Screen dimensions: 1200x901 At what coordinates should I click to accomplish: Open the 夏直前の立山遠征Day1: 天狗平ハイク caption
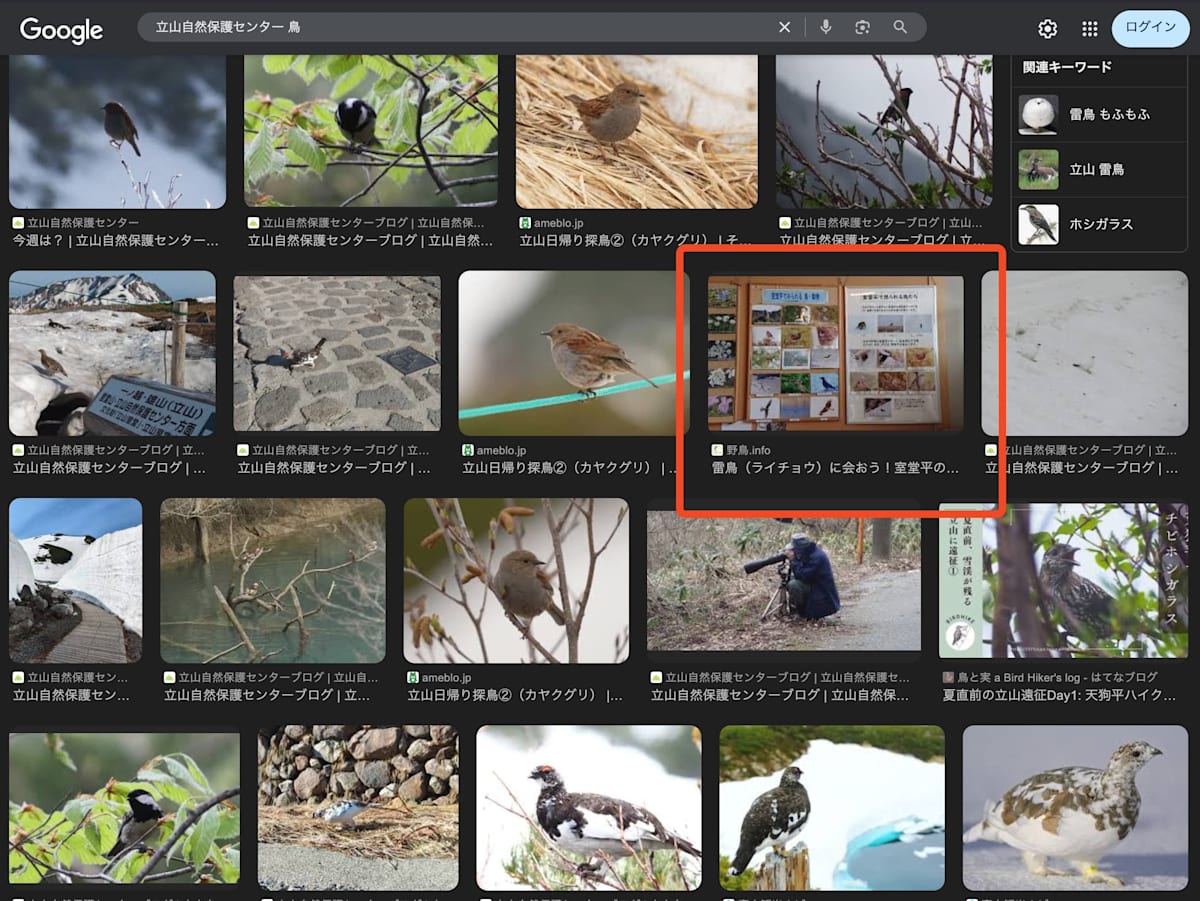(x=1060, y=694)
